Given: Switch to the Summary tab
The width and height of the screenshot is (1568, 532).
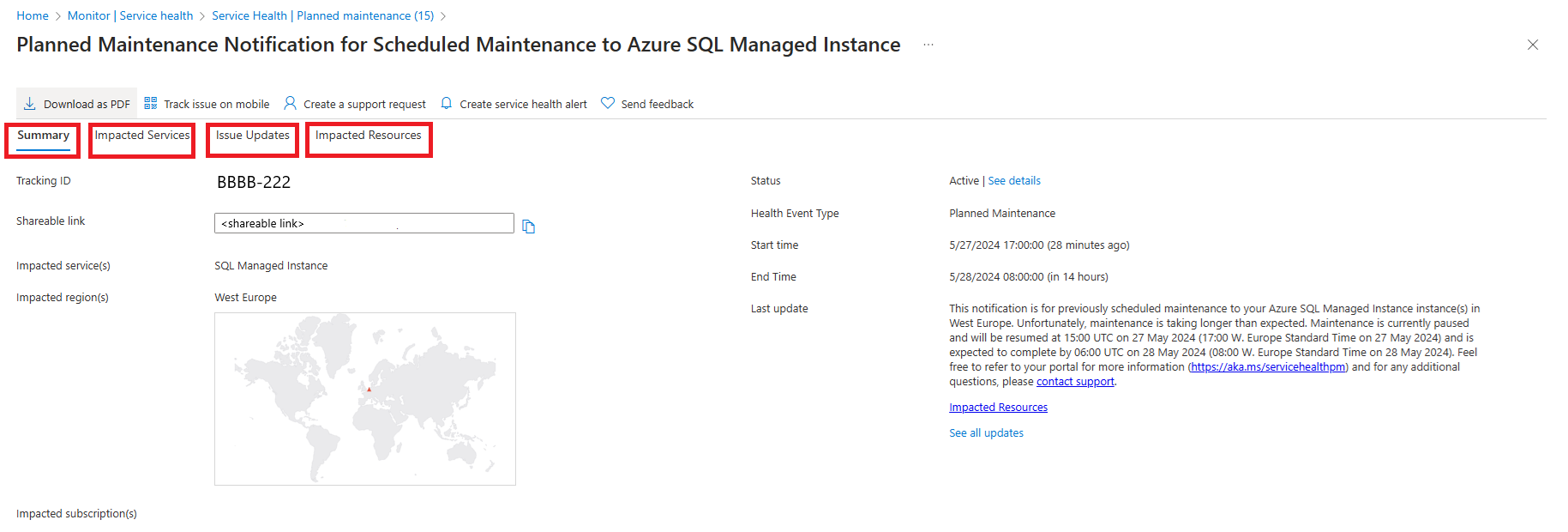Looking at the screenshot, I should [x=43, y=136].
